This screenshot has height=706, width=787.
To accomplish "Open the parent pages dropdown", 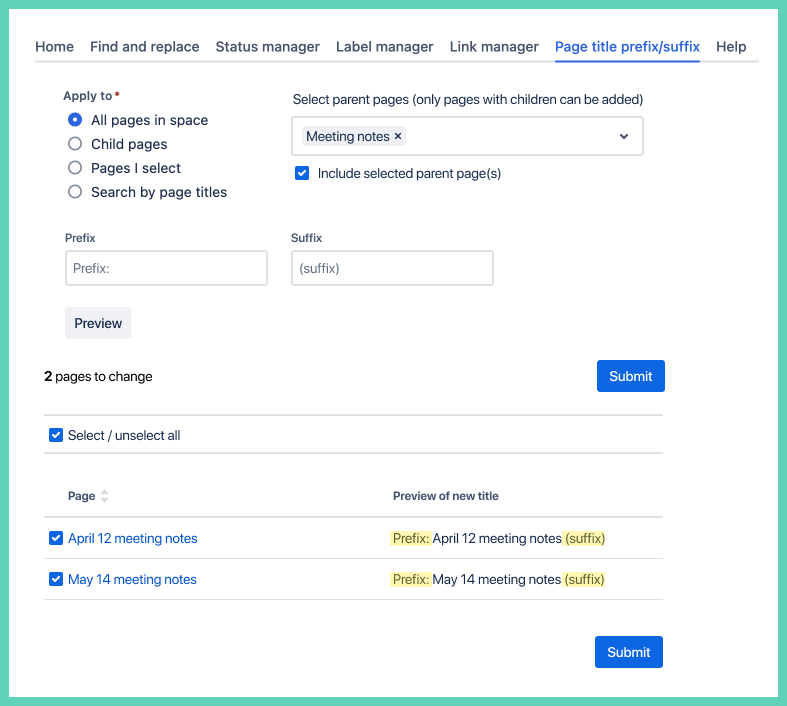I will (x=623, y=136).
